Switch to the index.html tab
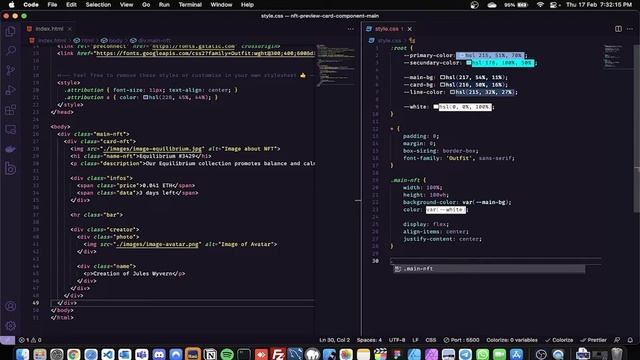 tap(49, 29)
